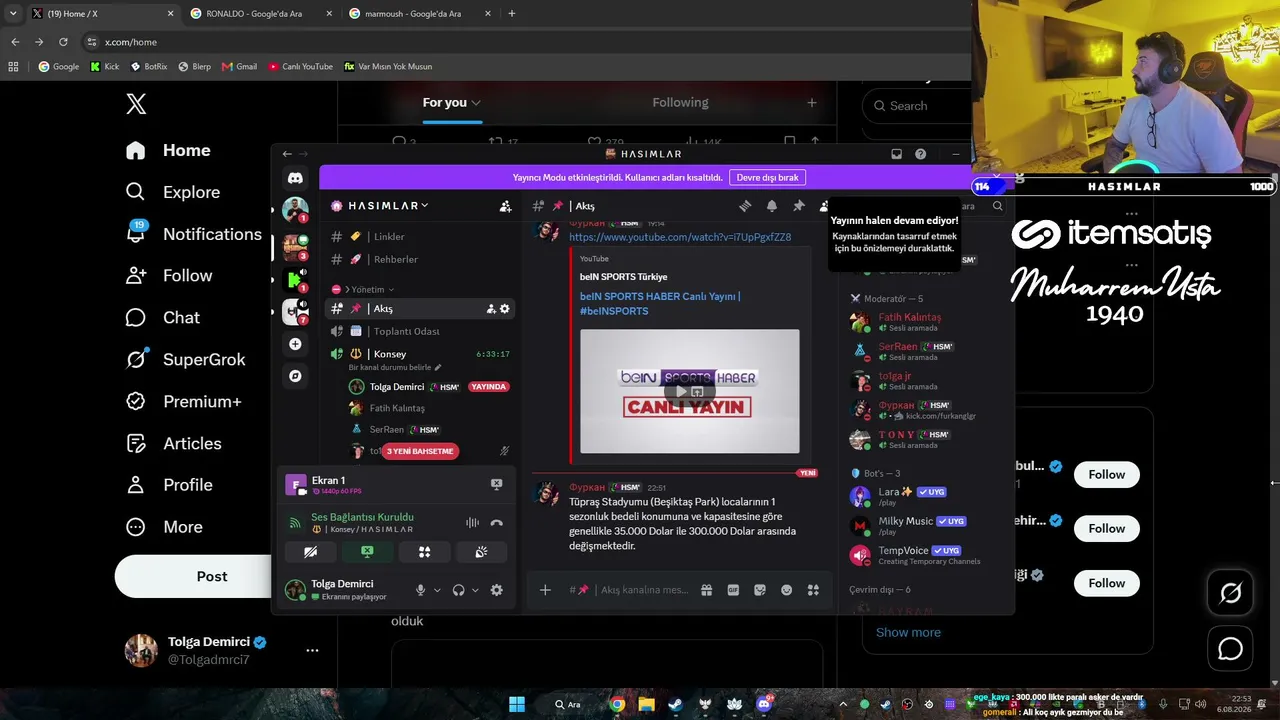This screenshot has width=1280, height=720.
Task: Open tab search dropdown in Chrome
Action: [x=13, y=14]
